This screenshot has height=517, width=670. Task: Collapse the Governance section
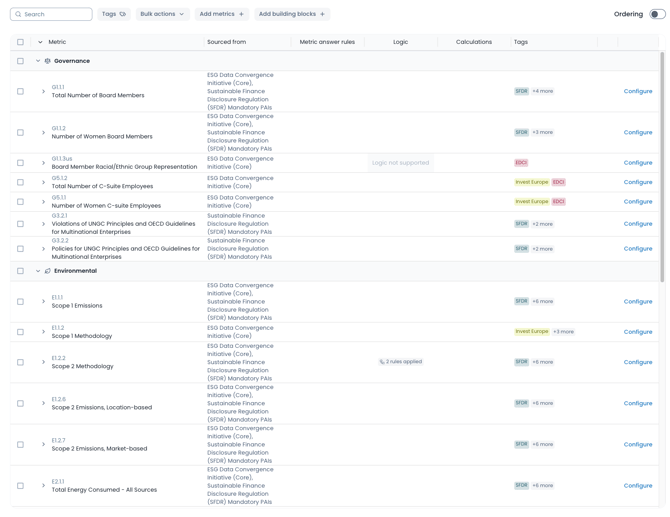coord(38,61)
